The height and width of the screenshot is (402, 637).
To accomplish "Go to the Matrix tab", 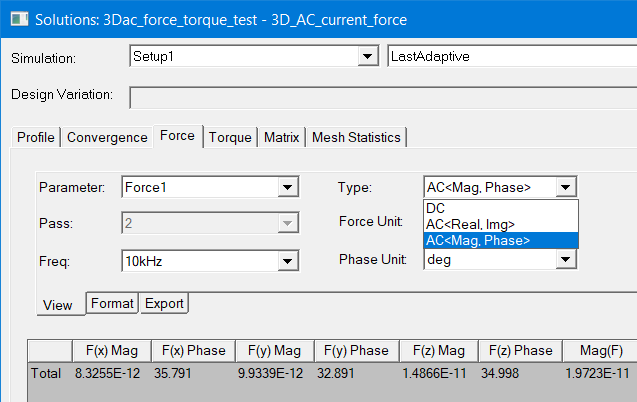I will click(281, 137).
